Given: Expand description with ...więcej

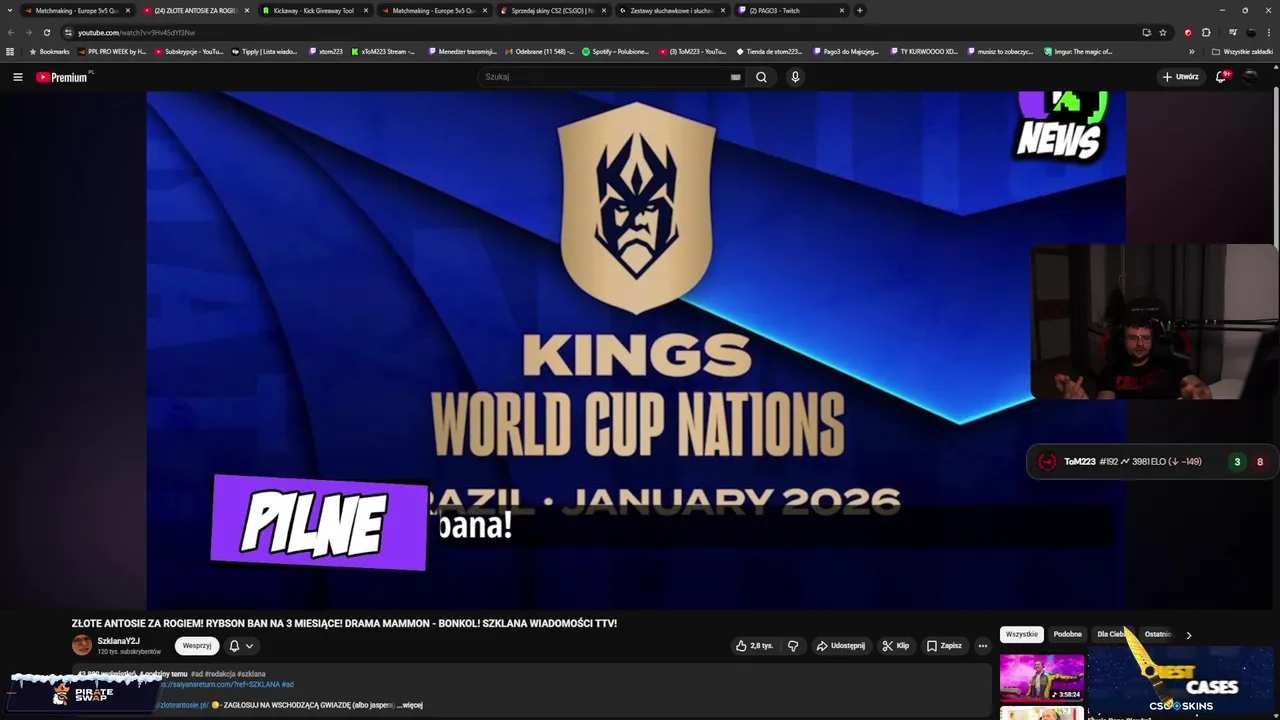Looking at the screenshot, I should pyautogui.click(x=409, y=705).
